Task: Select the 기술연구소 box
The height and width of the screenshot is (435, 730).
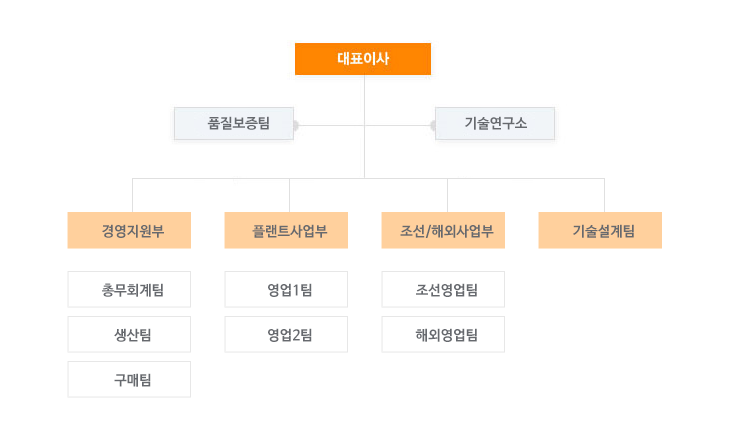Action: pyautogui.click(x=495, y=123)
